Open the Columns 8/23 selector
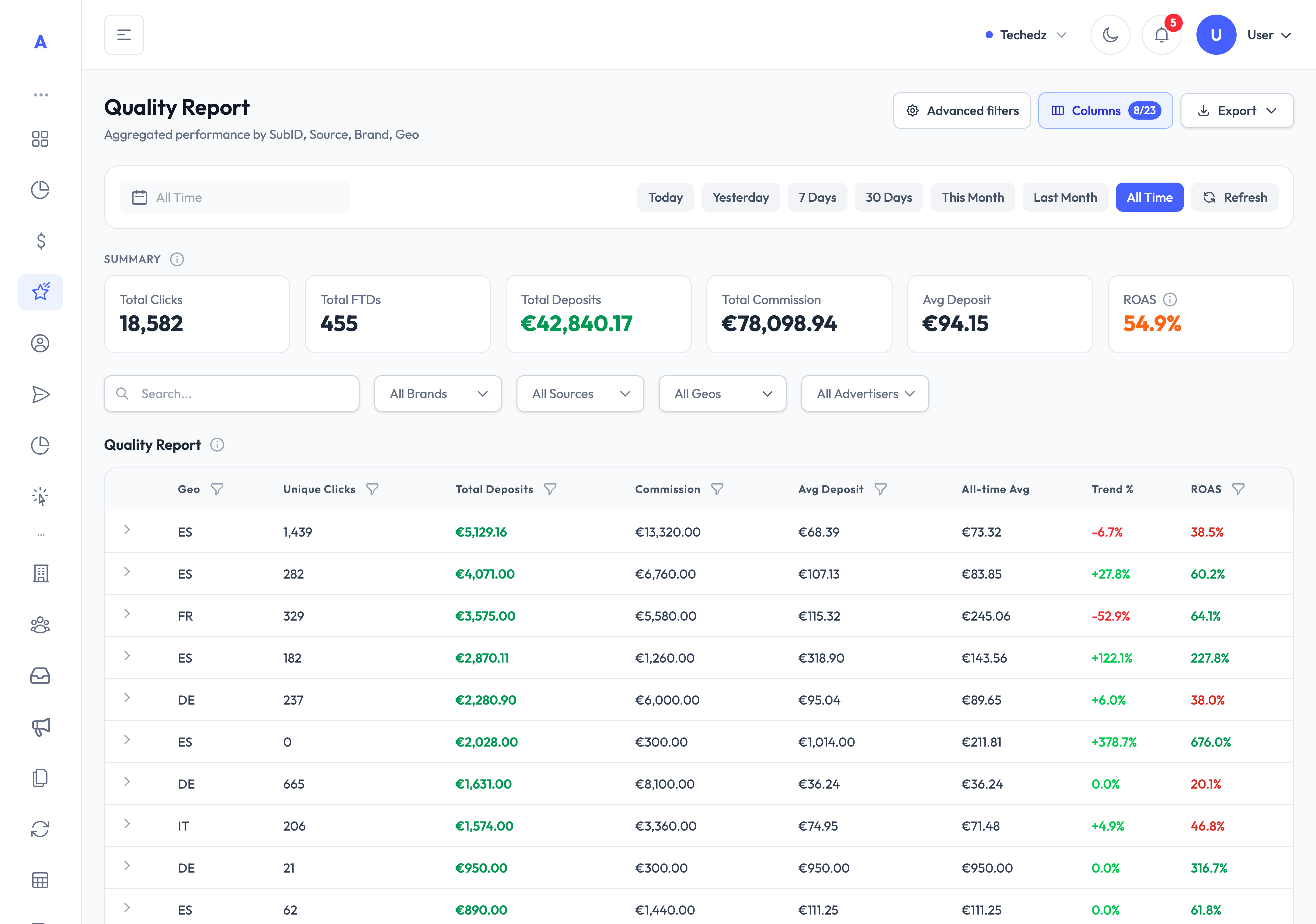Screen dimensions: 1316x924 coord(1106,111)
